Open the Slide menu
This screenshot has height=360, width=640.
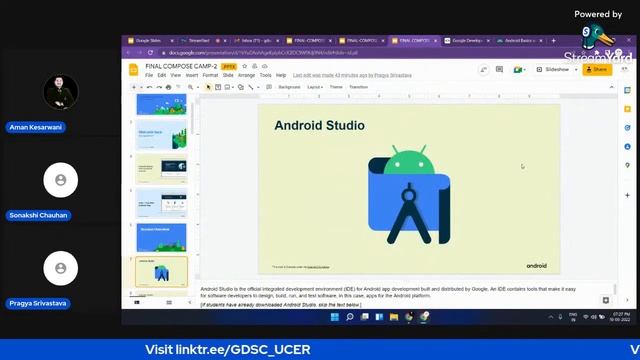228,76
